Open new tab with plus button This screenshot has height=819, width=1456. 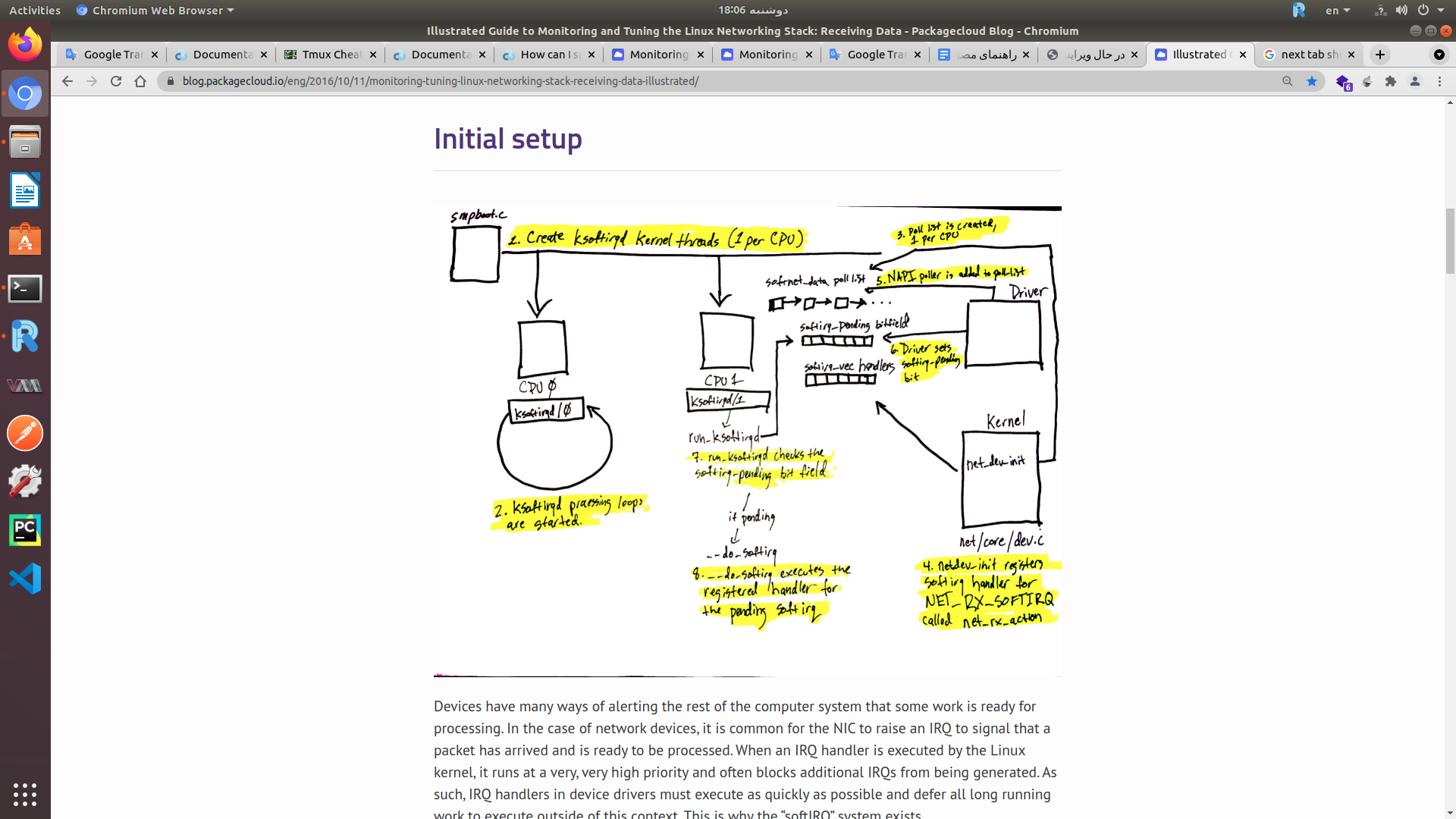pyautogui.click(x=1380, y=55)
